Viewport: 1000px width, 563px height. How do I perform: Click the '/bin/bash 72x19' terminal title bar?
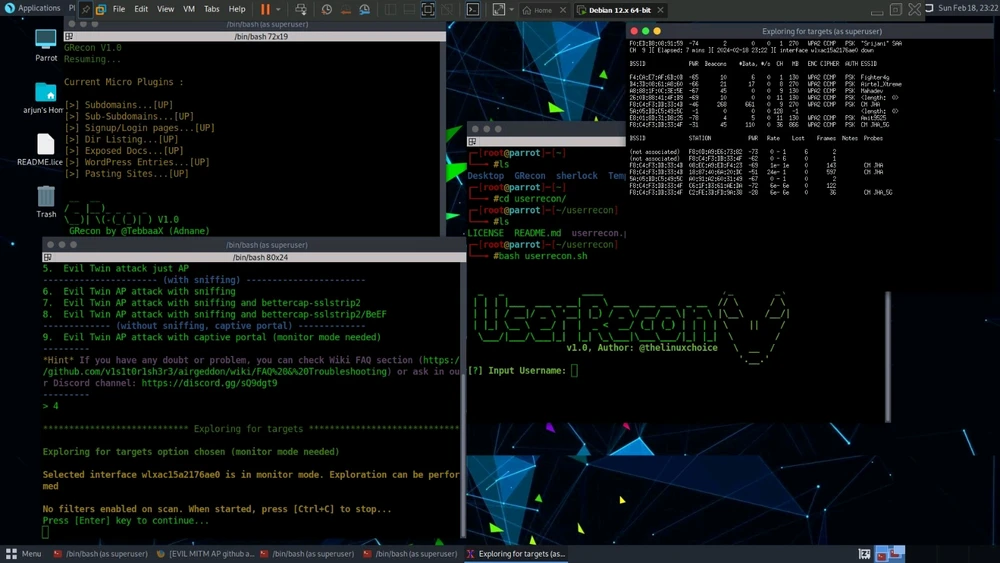[255, 36]
